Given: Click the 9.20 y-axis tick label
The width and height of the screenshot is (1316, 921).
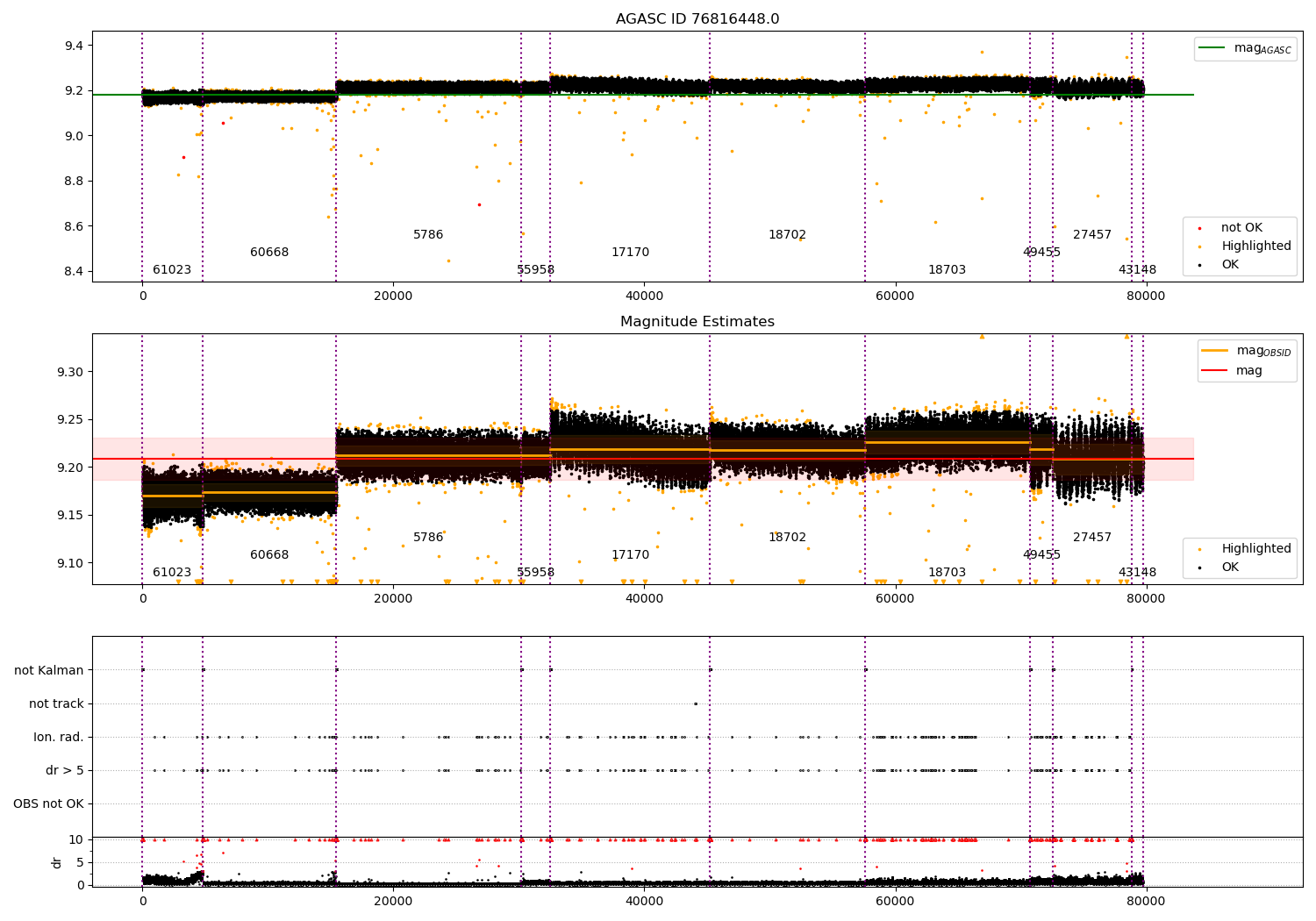Looking at the screenshot, I should 70,468.
